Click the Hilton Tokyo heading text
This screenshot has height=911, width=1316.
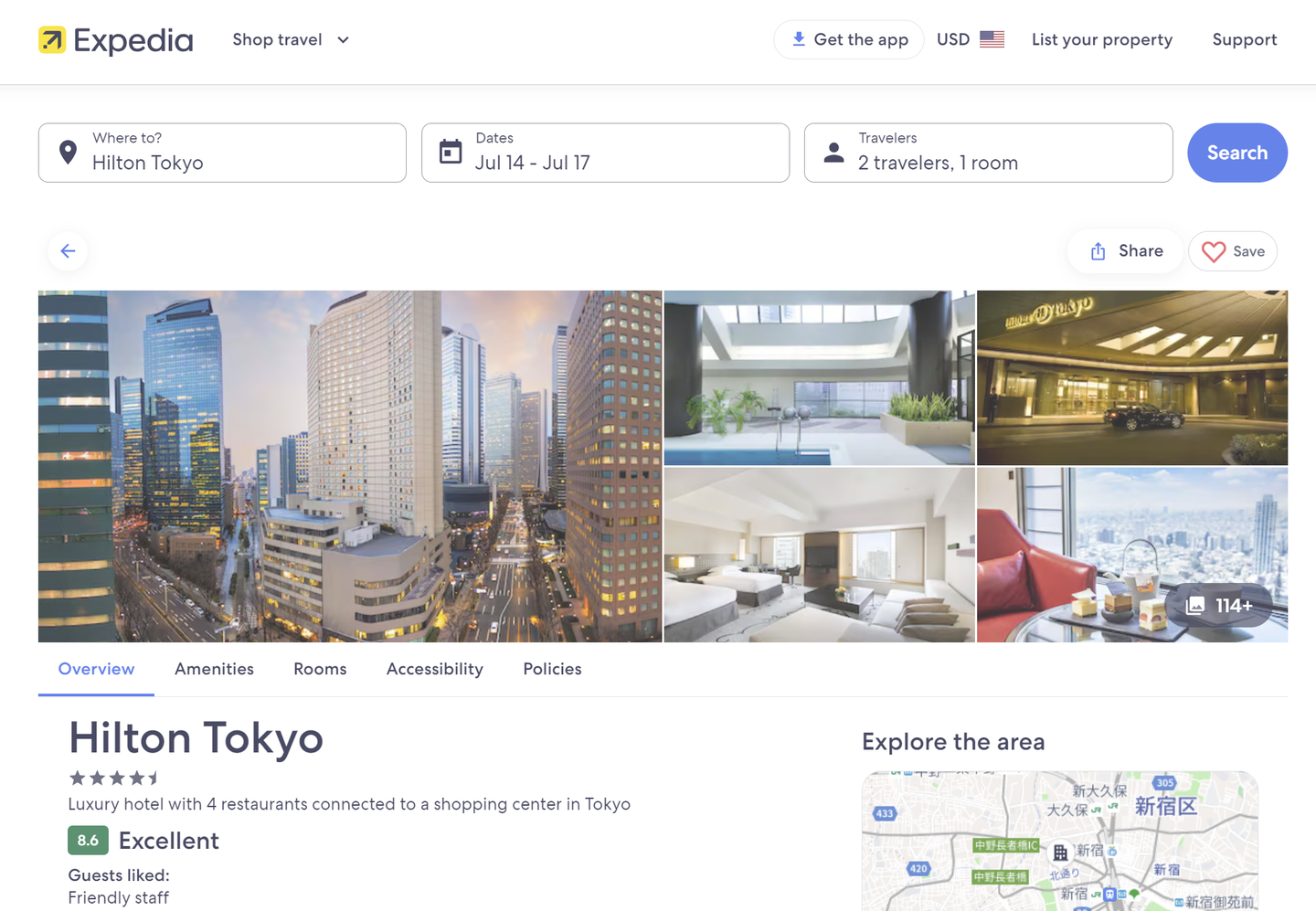tap(196, 738)
